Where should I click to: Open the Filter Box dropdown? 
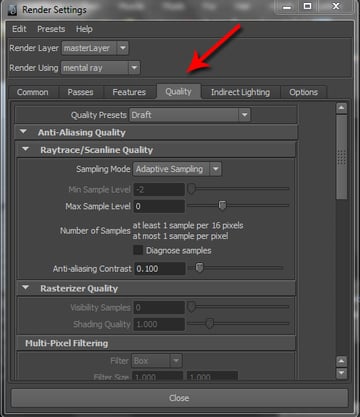tap(157, 361)
